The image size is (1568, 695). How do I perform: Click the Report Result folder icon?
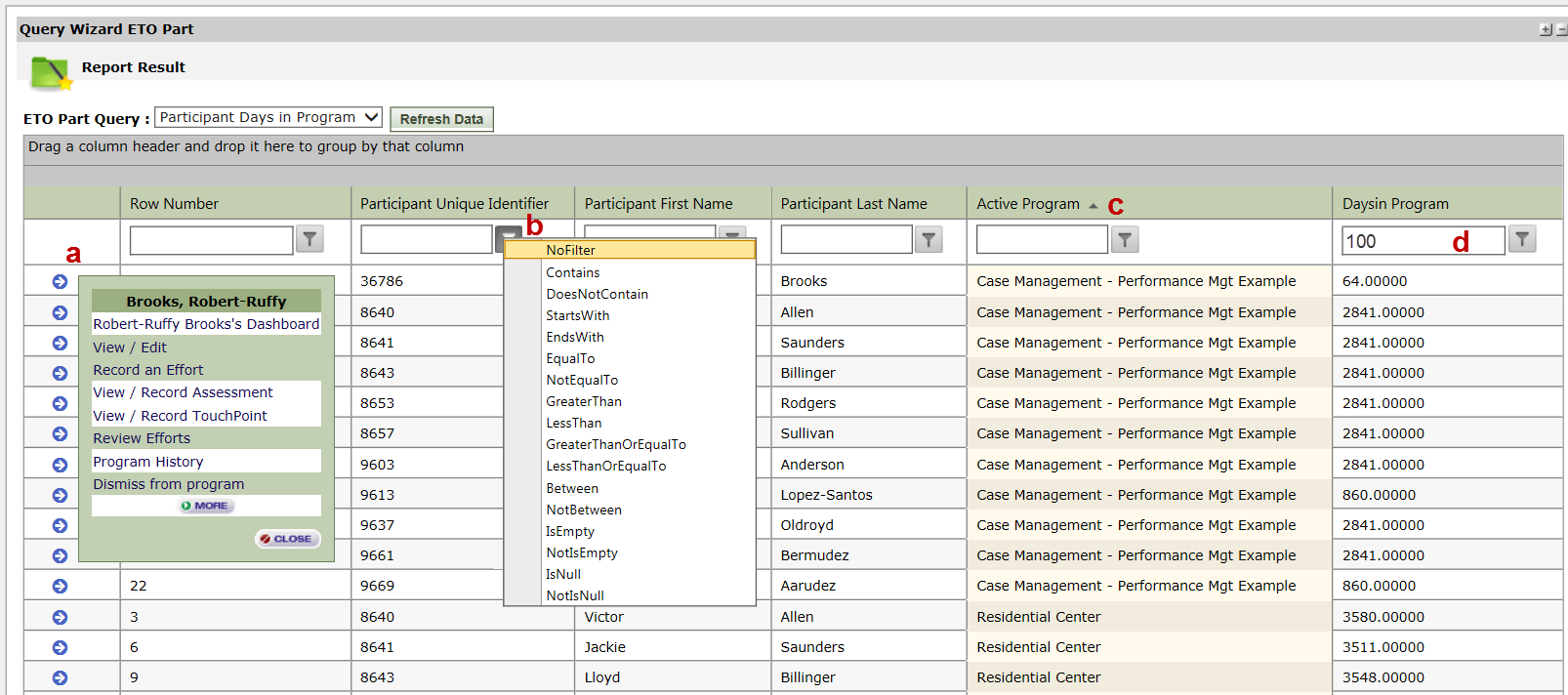click(51, 73)
